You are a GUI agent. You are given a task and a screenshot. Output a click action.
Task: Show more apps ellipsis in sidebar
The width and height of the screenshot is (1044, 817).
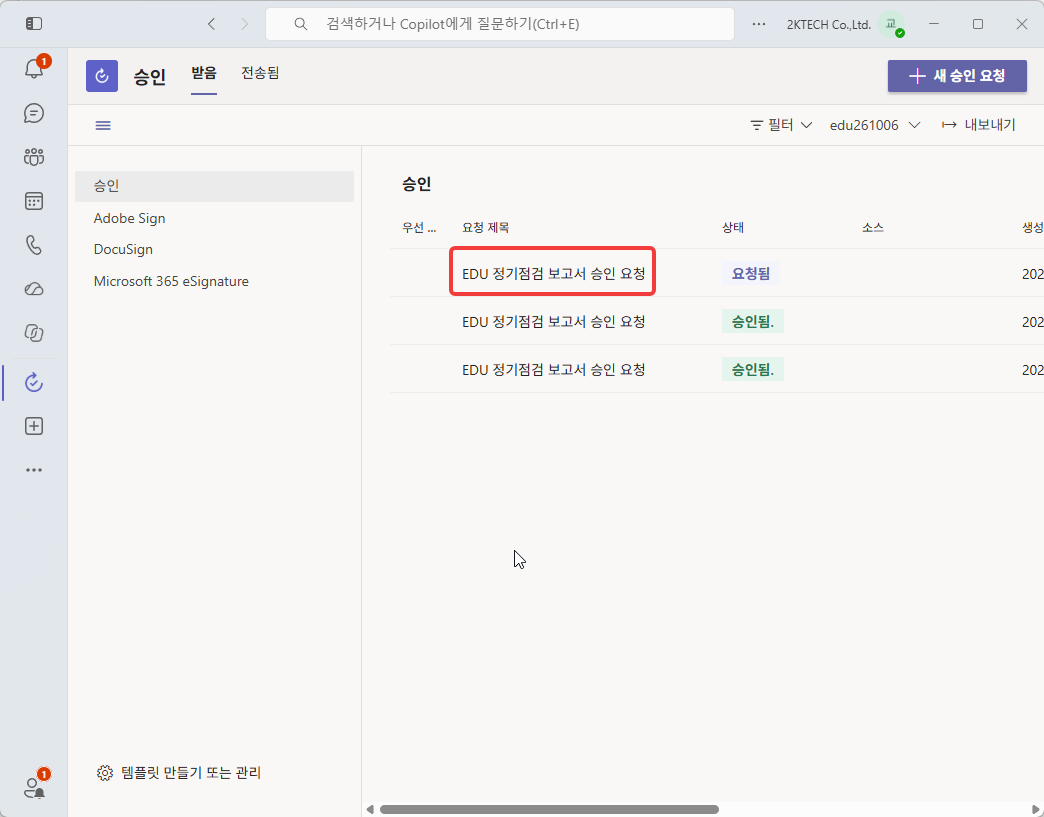click(34, 470)
